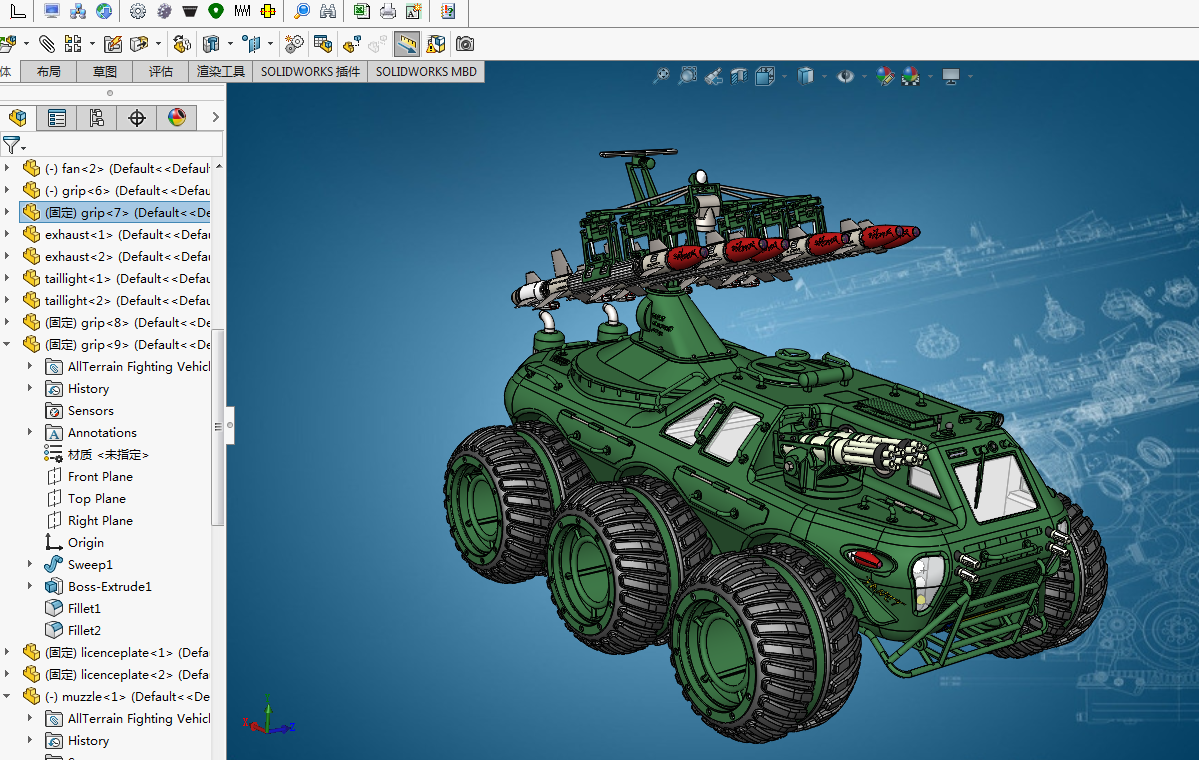This screenshot has width=1199, height=760.
Task: Switch to the 草图 tab
Action: click(105, 72)
